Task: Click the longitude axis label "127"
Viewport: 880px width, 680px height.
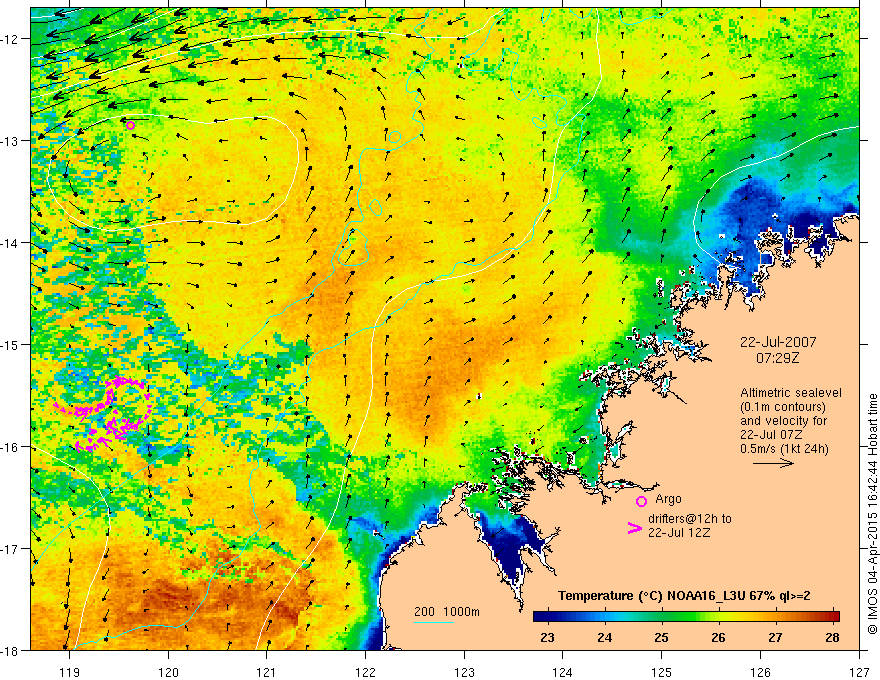Action: click(x=859, y=673)
